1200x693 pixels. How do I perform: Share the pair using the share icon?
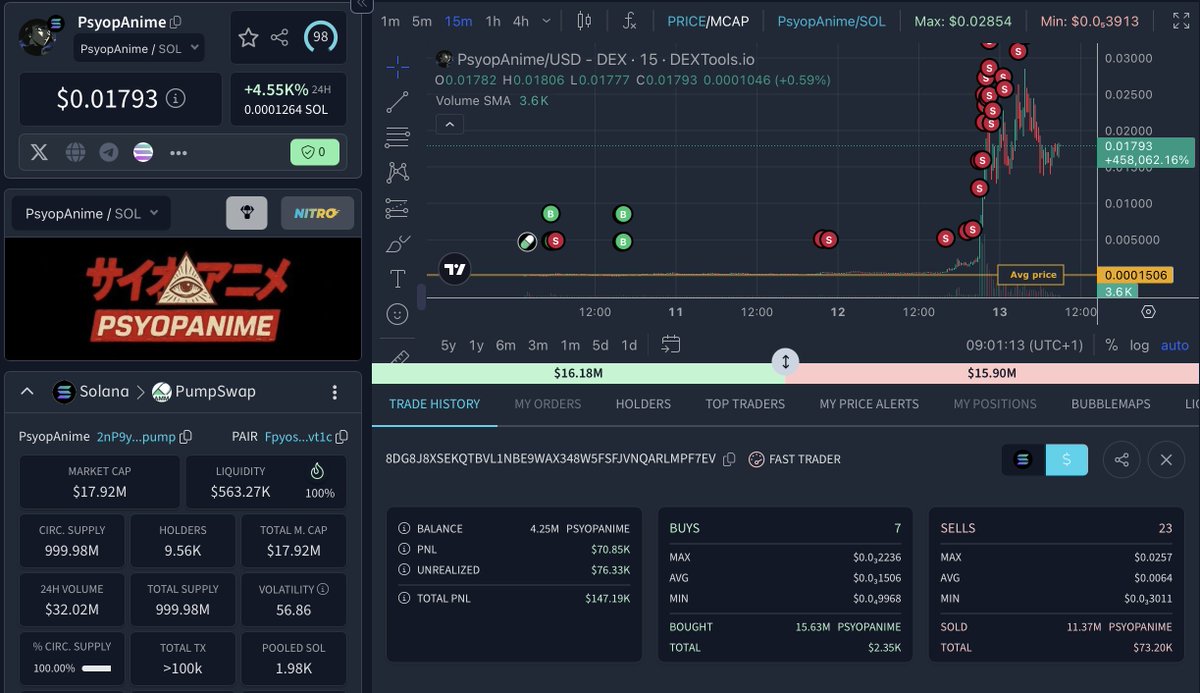tap(280, 37)
